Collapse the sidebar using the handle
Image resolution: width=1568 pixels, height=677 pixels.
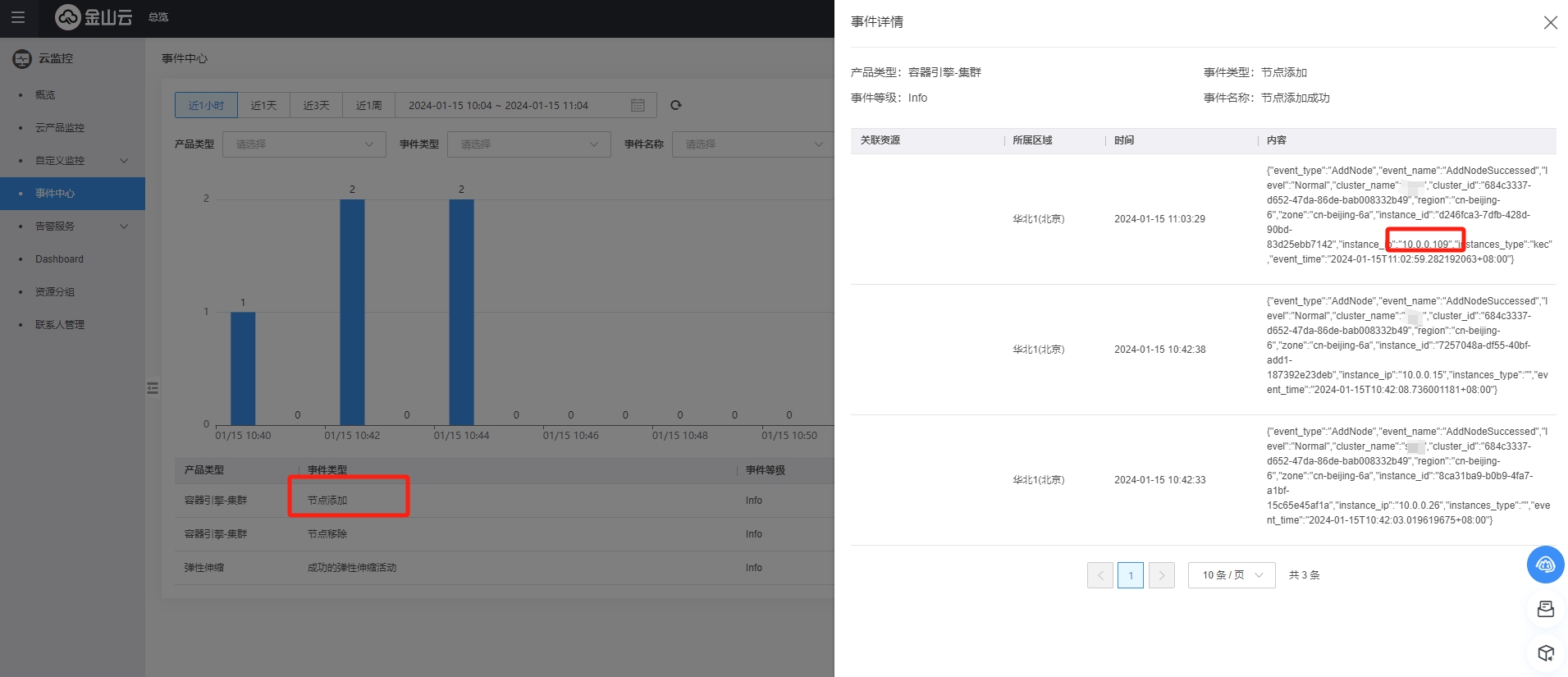[153, 388]
